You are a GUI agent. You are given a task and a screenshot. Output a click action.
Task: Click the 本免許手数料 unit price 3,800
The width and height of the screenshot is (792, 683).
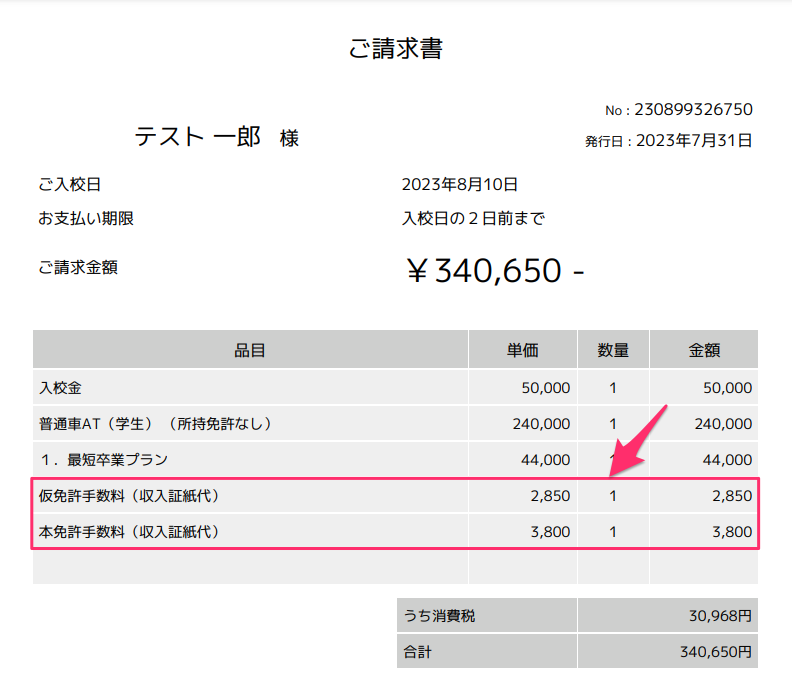(x=550, y=532)
